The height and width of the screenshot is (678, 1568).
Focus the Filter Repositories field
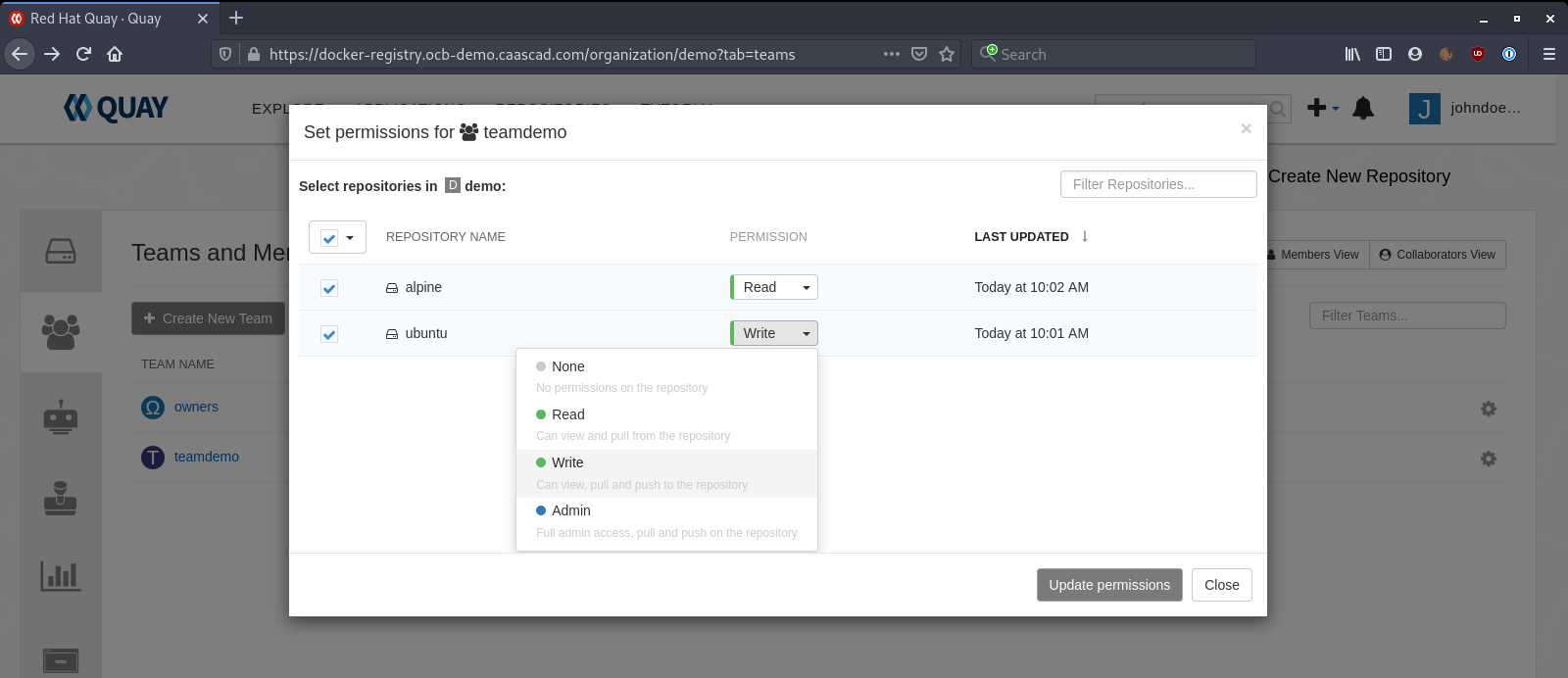click(x=1158, y=184)
